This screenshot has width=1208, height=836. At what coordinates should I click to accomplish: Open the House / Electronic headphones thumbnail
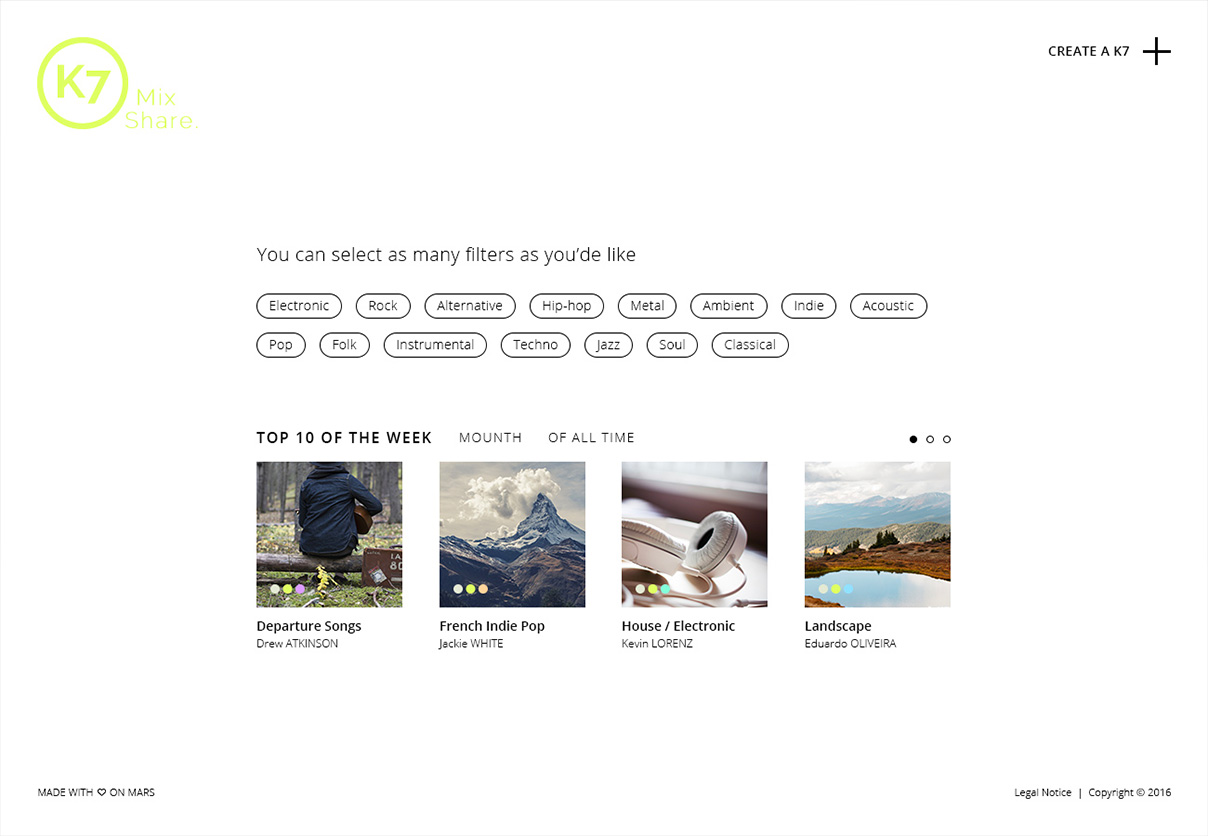(695, 534)
